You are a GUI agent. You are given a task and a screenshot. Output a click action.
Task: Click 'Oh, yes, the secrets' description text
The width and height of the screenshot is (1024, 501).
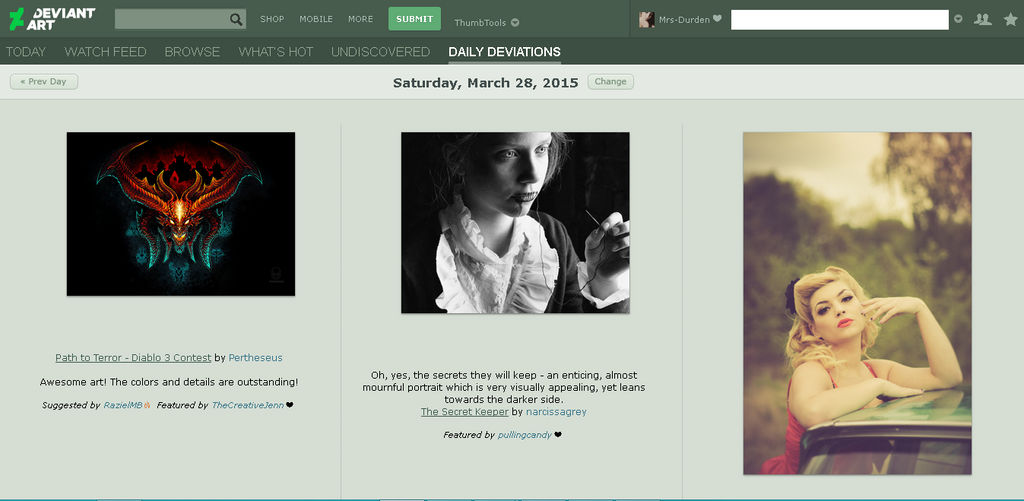tap(504, 387)
